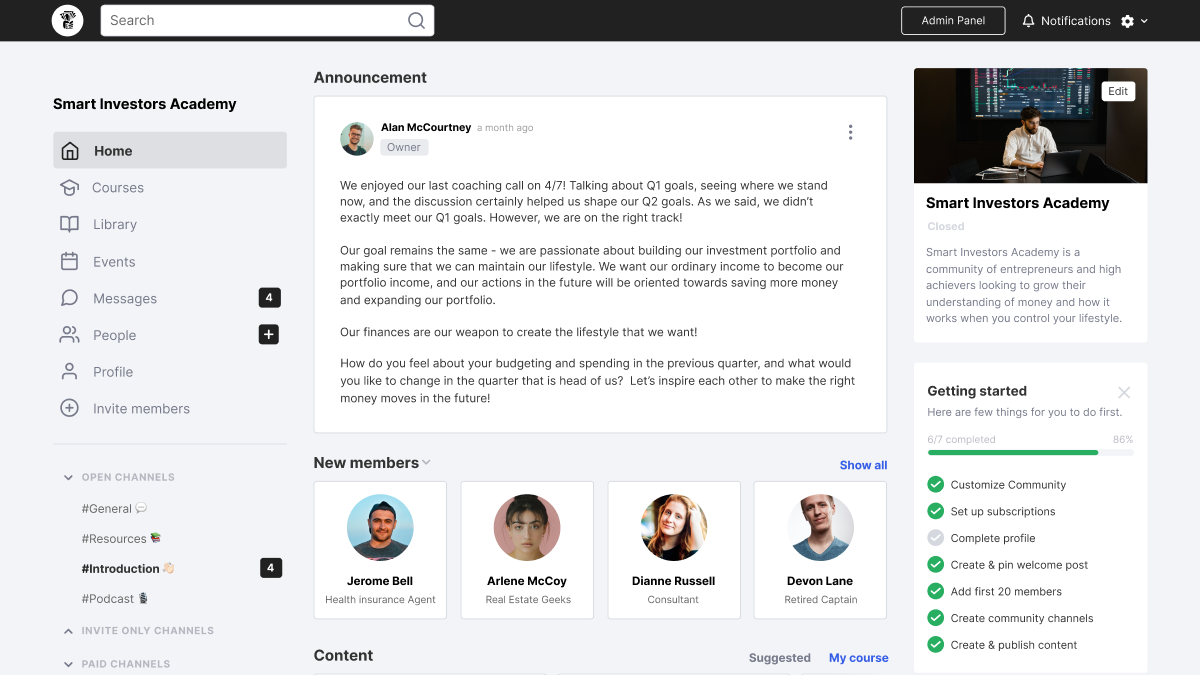Expand the Invite Only Channels section
The width and height of the screenshot is (1200, 675).
coord(68,631)
